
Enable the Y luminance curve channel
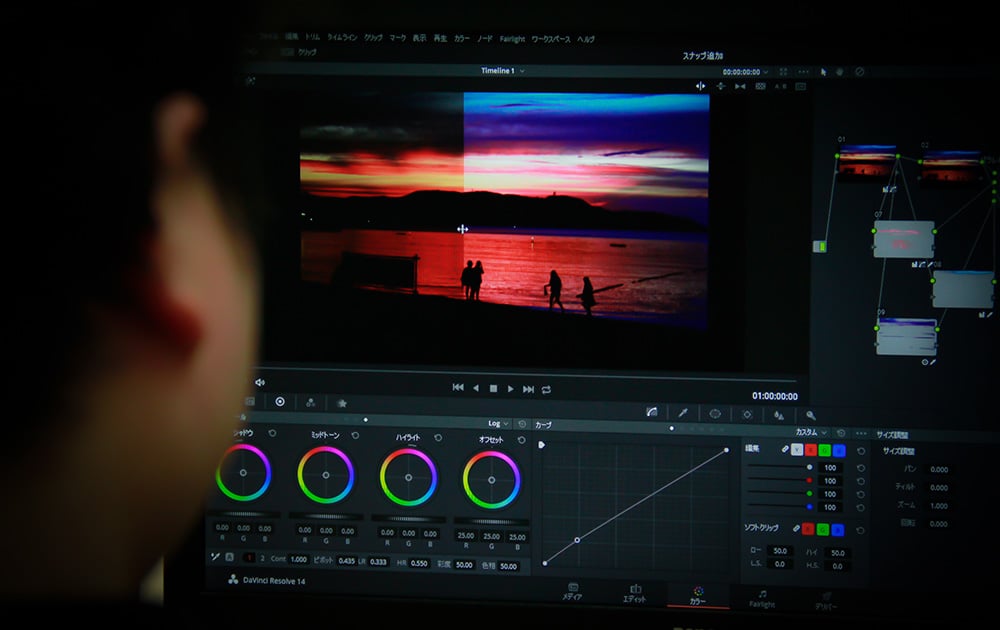(797, 450)
